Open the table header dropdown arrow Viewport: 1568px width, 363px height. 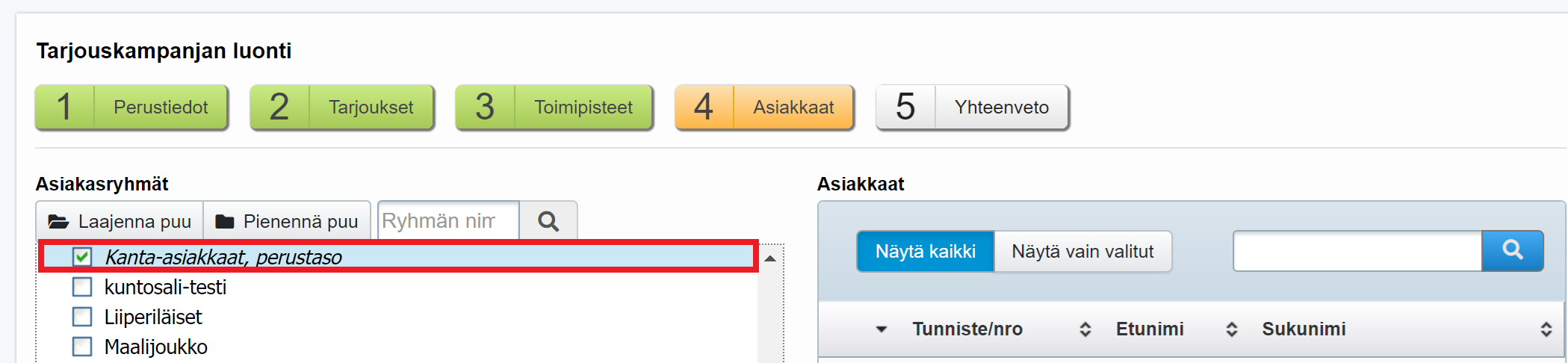click(x=881, y=329)
